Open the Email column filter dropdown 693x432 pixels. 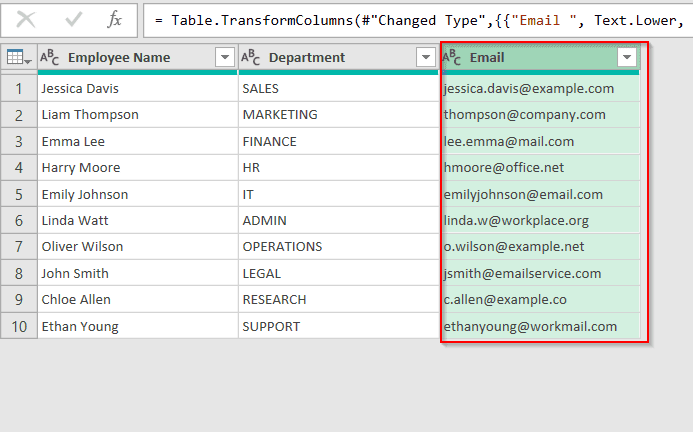(627, 57)
